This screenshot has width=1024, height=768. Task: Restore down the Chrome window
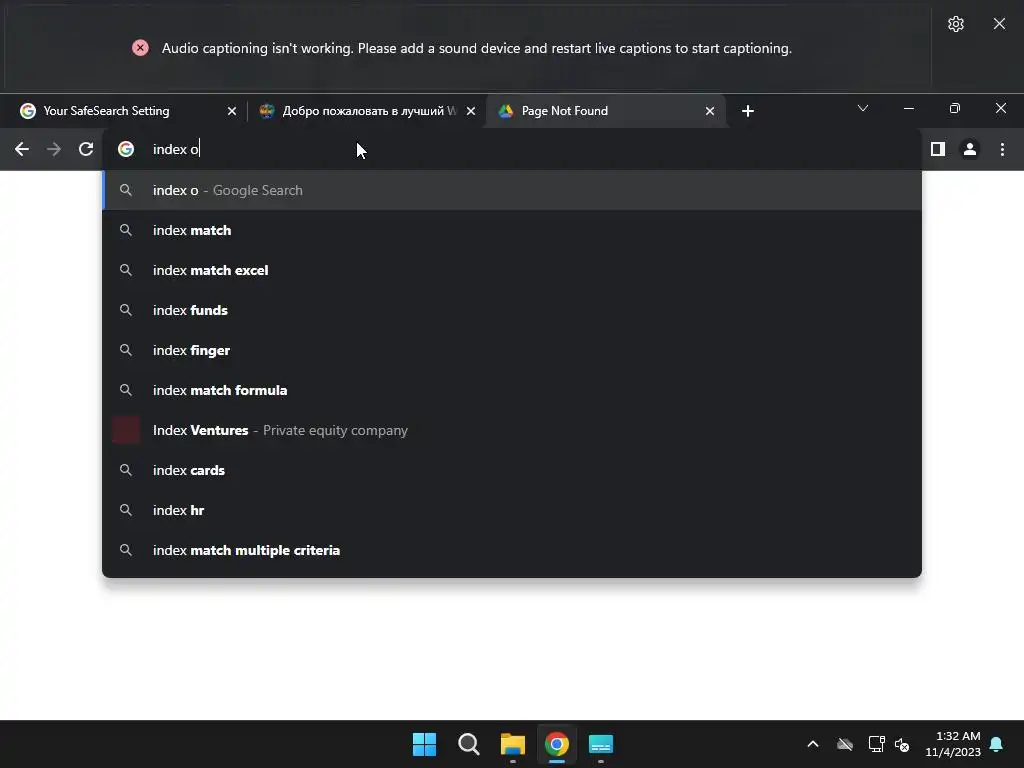955,108
